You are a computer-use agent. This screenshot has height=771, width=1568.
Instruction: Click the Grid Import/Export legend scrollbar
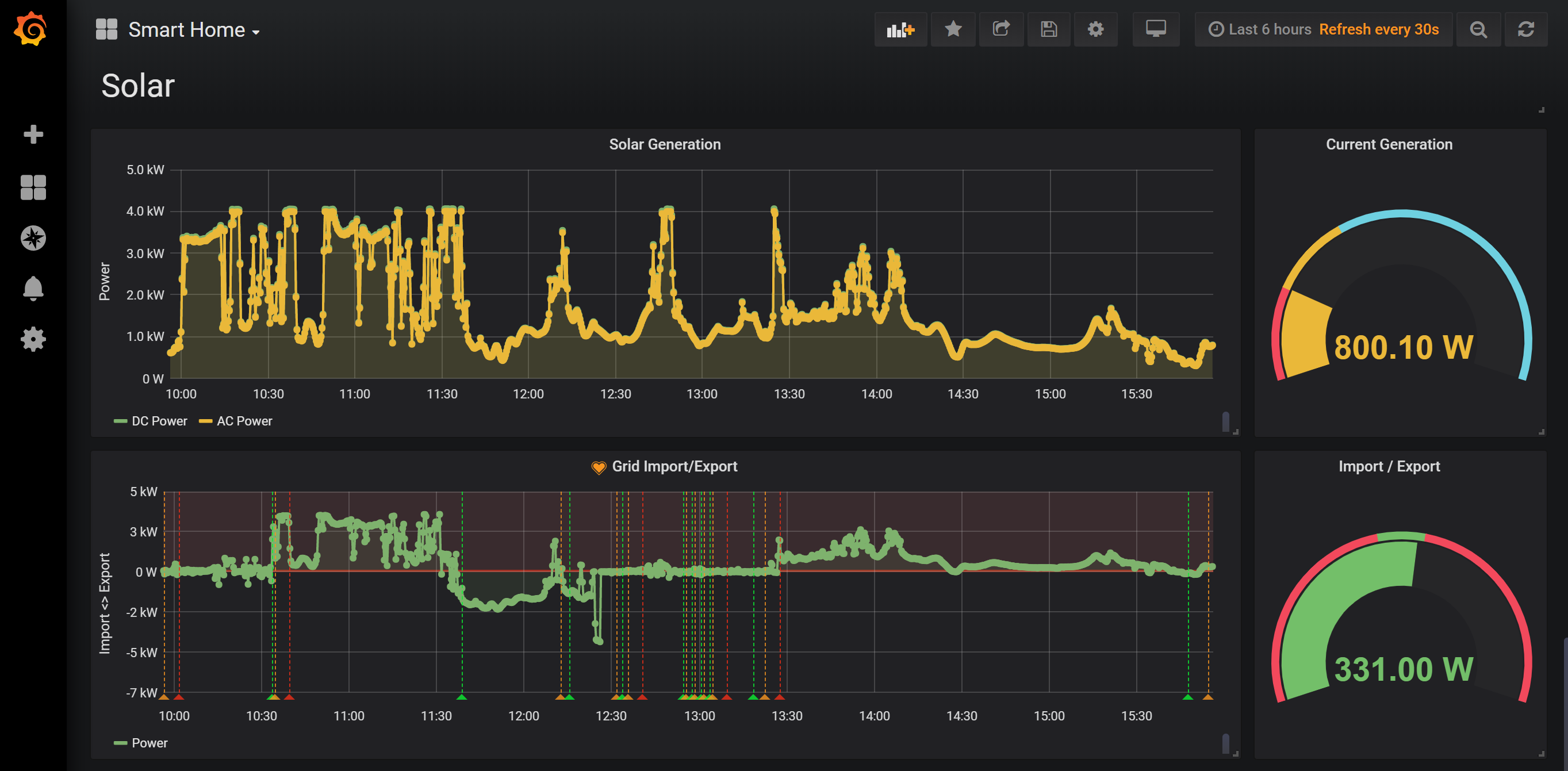click(x=1226, y=743)
